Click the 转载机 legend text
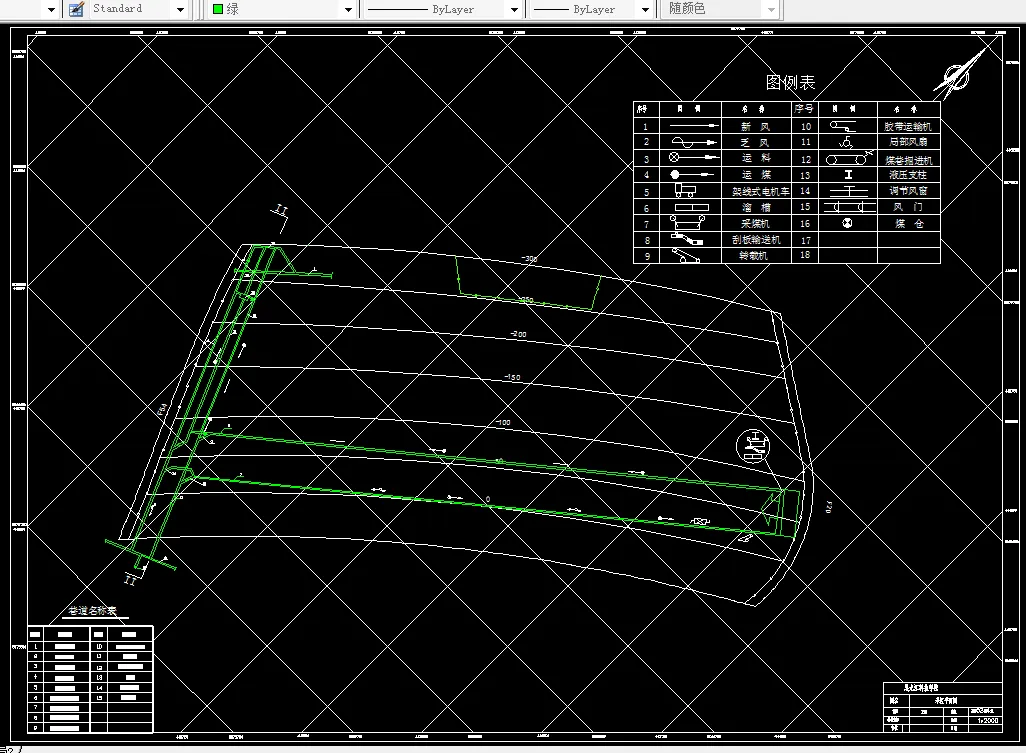Screen dimensions: 1026x753 click(x=753, y=256)
